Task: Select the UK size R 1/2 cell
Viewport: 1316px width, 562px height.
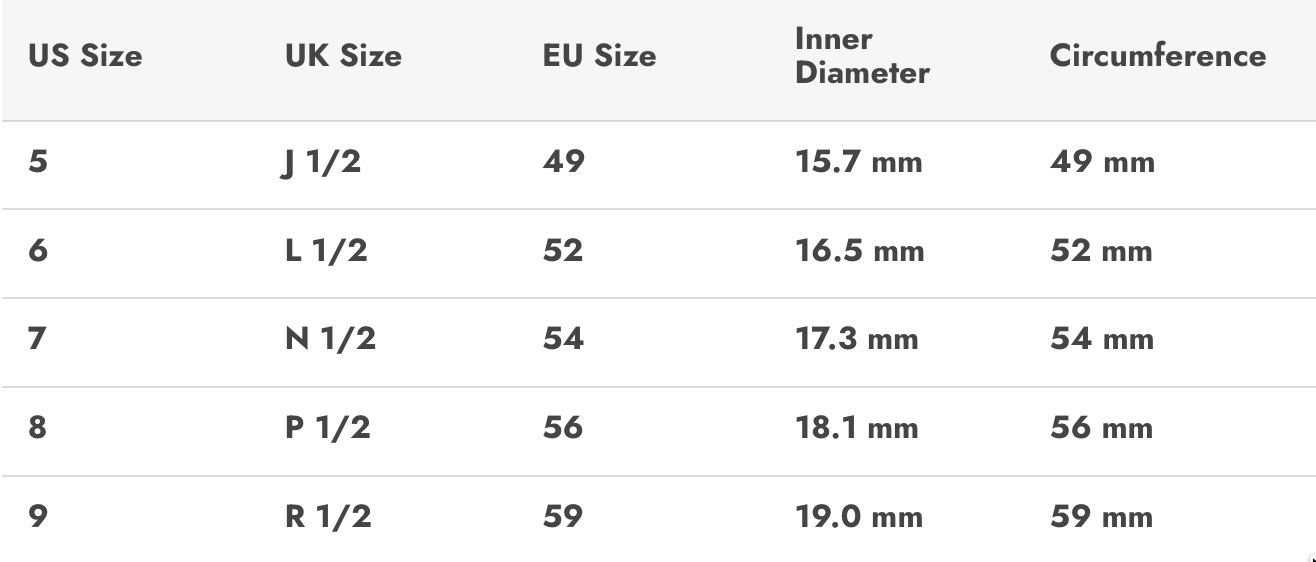Action: 328,517
